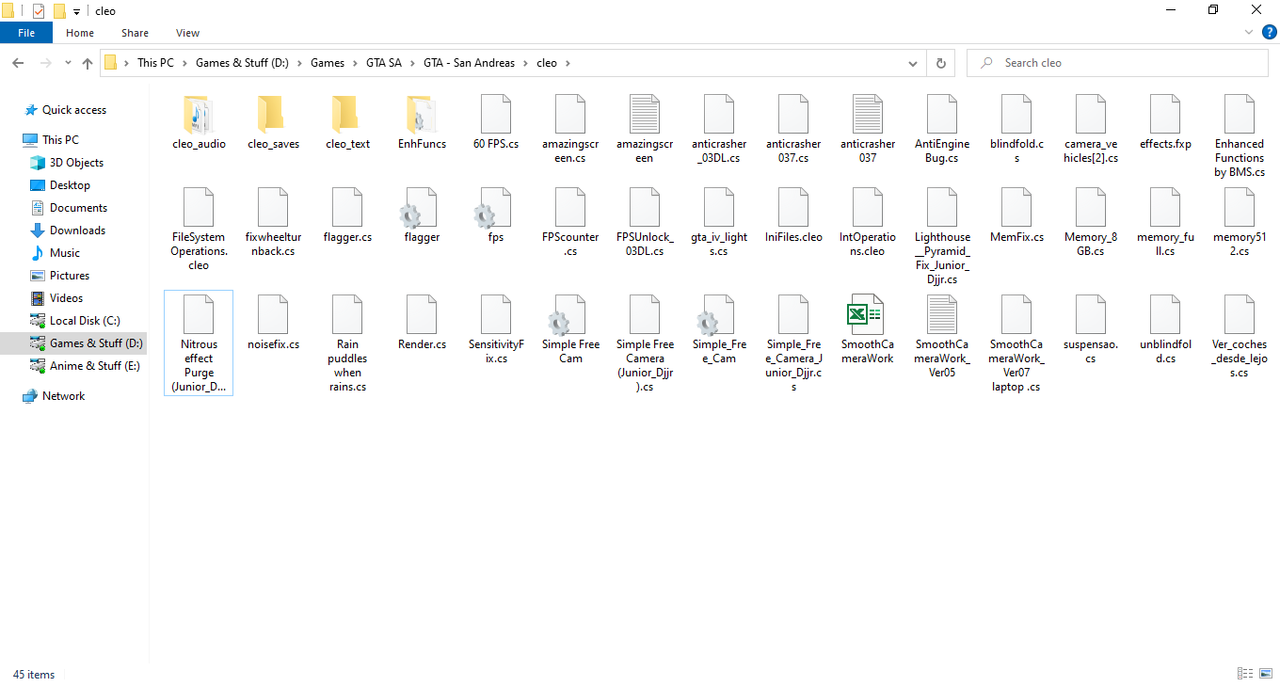Go back to the previous folder
This screenshot has height=685, width=1280.
18,63
